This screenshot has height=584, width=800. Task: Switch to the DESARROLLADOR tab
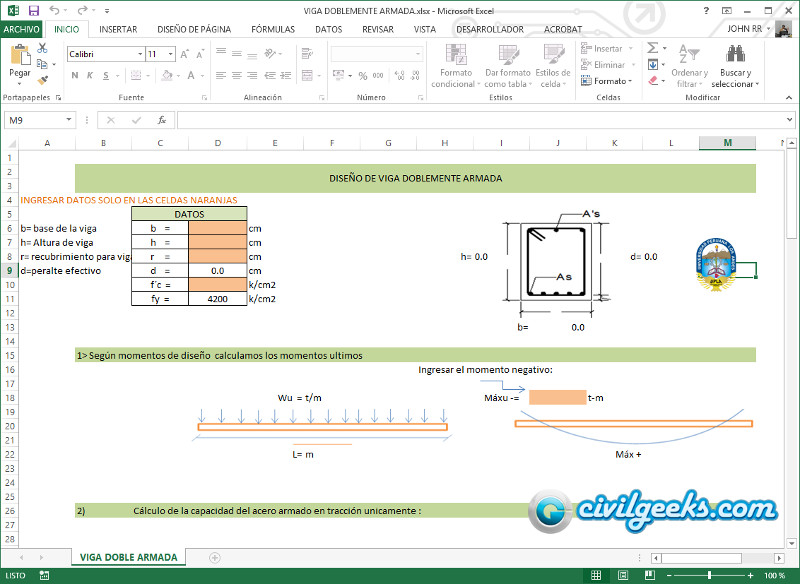(x=489, y=29)
